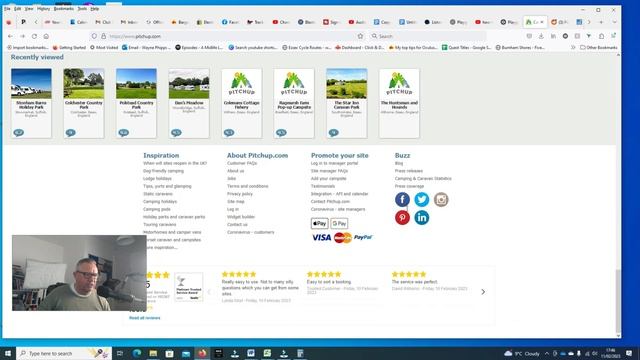Open the notification center icon
This screenshot has width=640, height=360.
629,353
